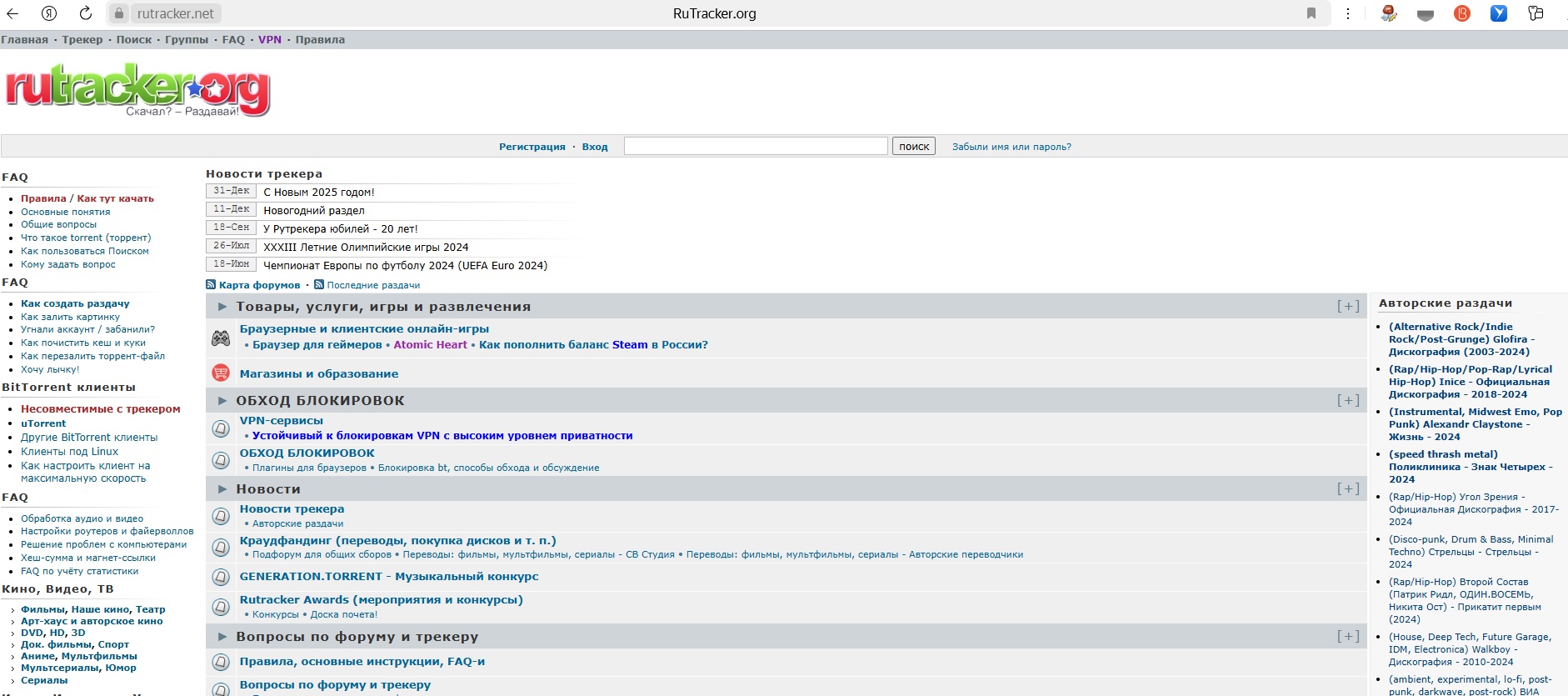Click the Вход login link

click(595, 147)
